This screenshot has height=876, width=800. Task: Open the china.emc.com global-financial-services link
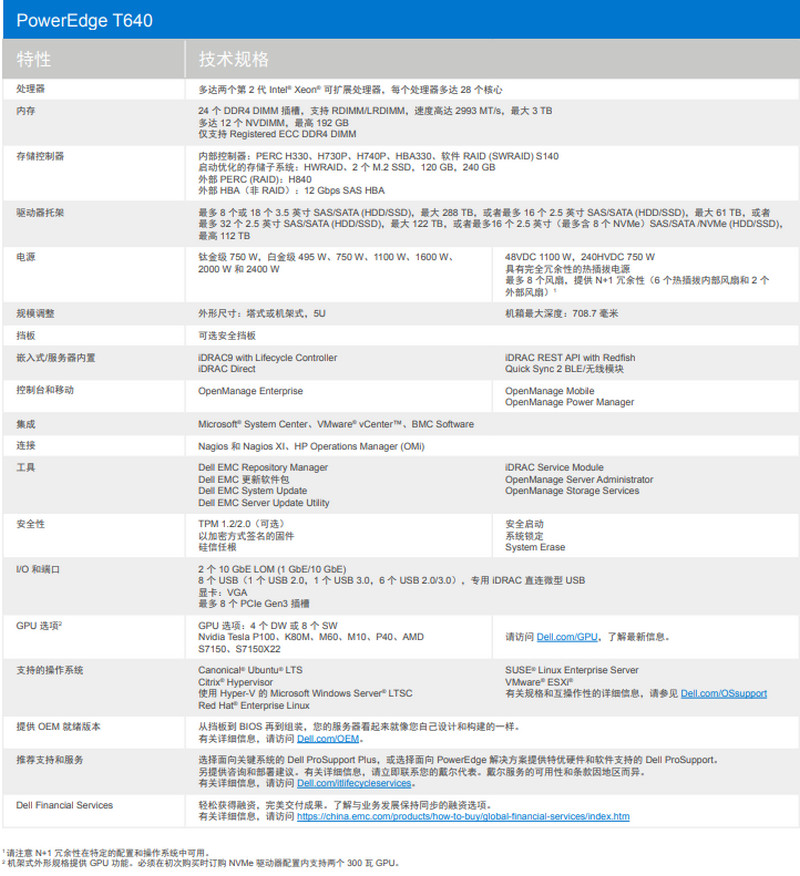pyautogui.click(x=463, y=816)
